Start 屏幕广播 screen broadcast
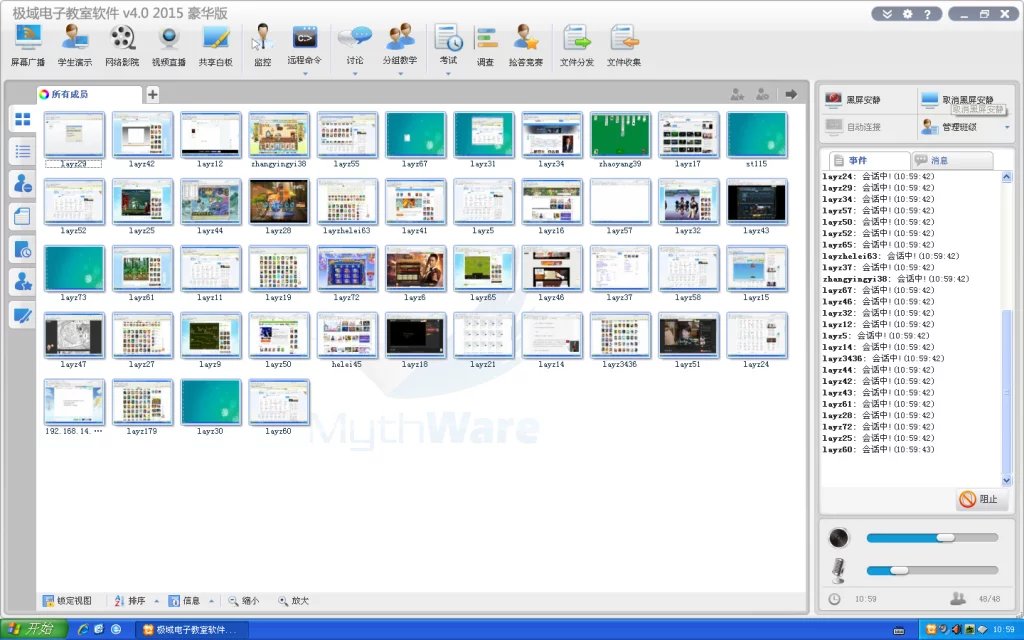 point(28,45)
